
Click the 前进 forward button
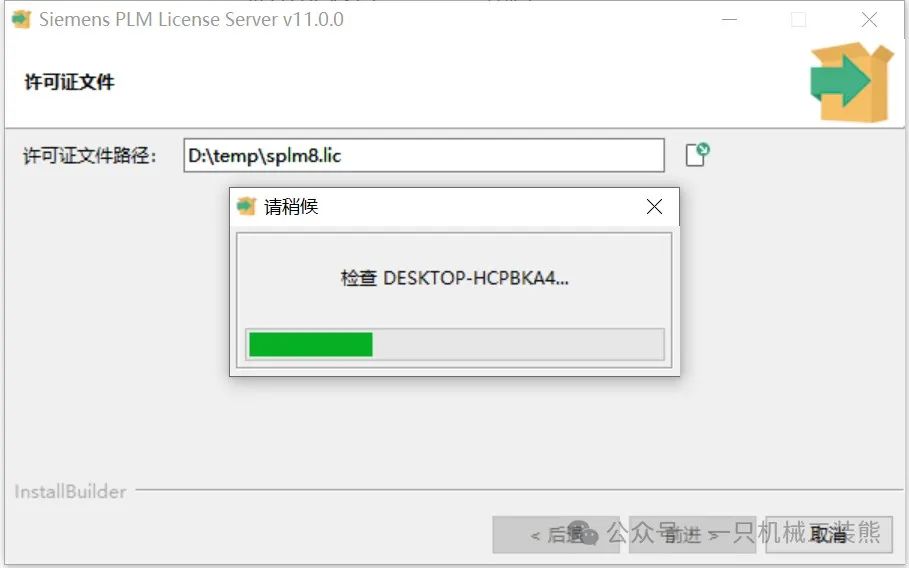(x=692, y=534)
